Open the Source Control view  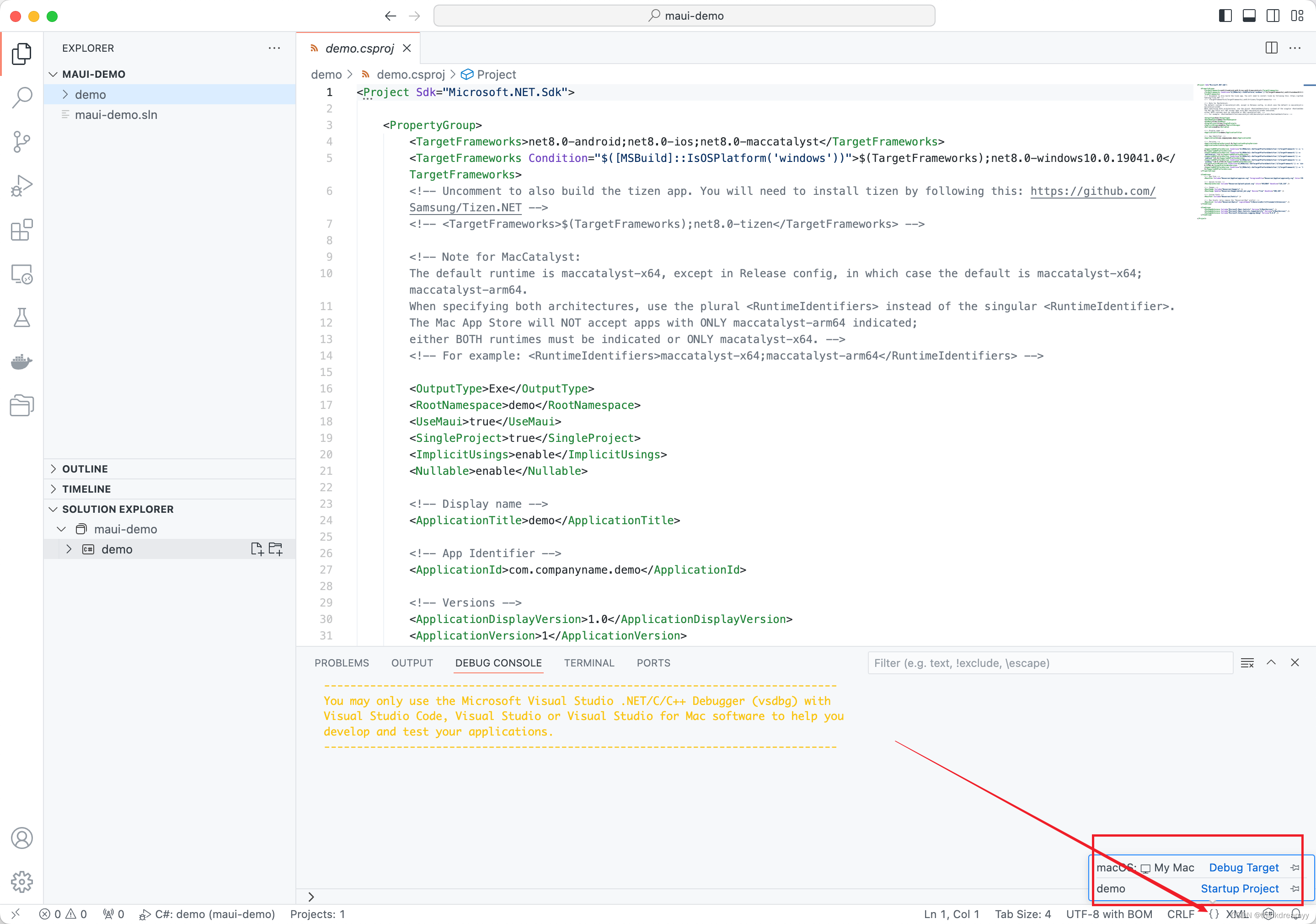pos(22,142)
